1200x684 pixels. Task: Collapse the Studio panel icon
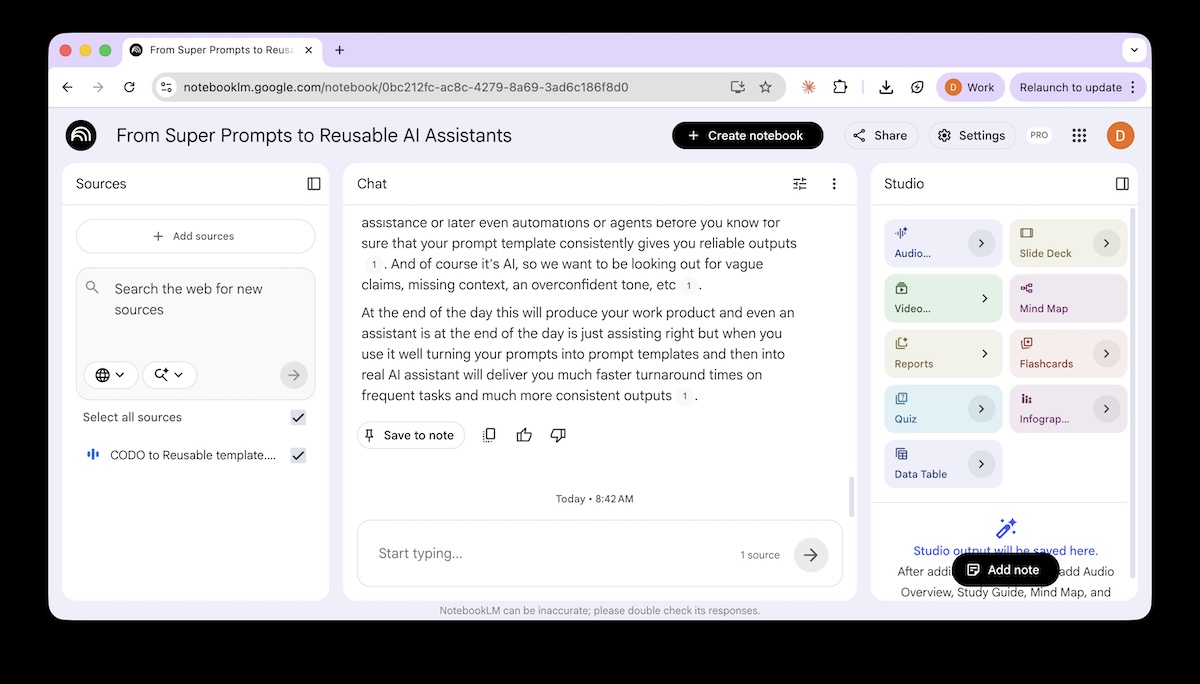(x=1122, y=184)
